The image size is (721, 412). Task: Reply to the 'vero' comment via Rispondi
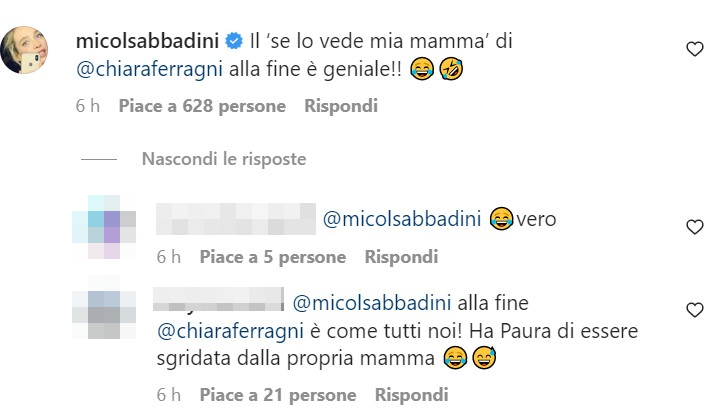coord(401,257)
